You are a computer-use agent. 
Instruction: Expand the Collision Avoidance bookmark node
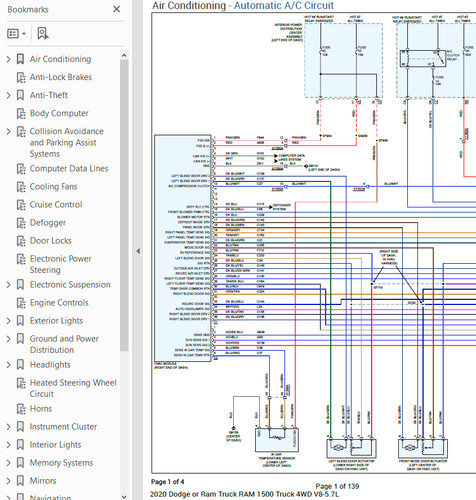pyautogui.click(x=8, y=131)
